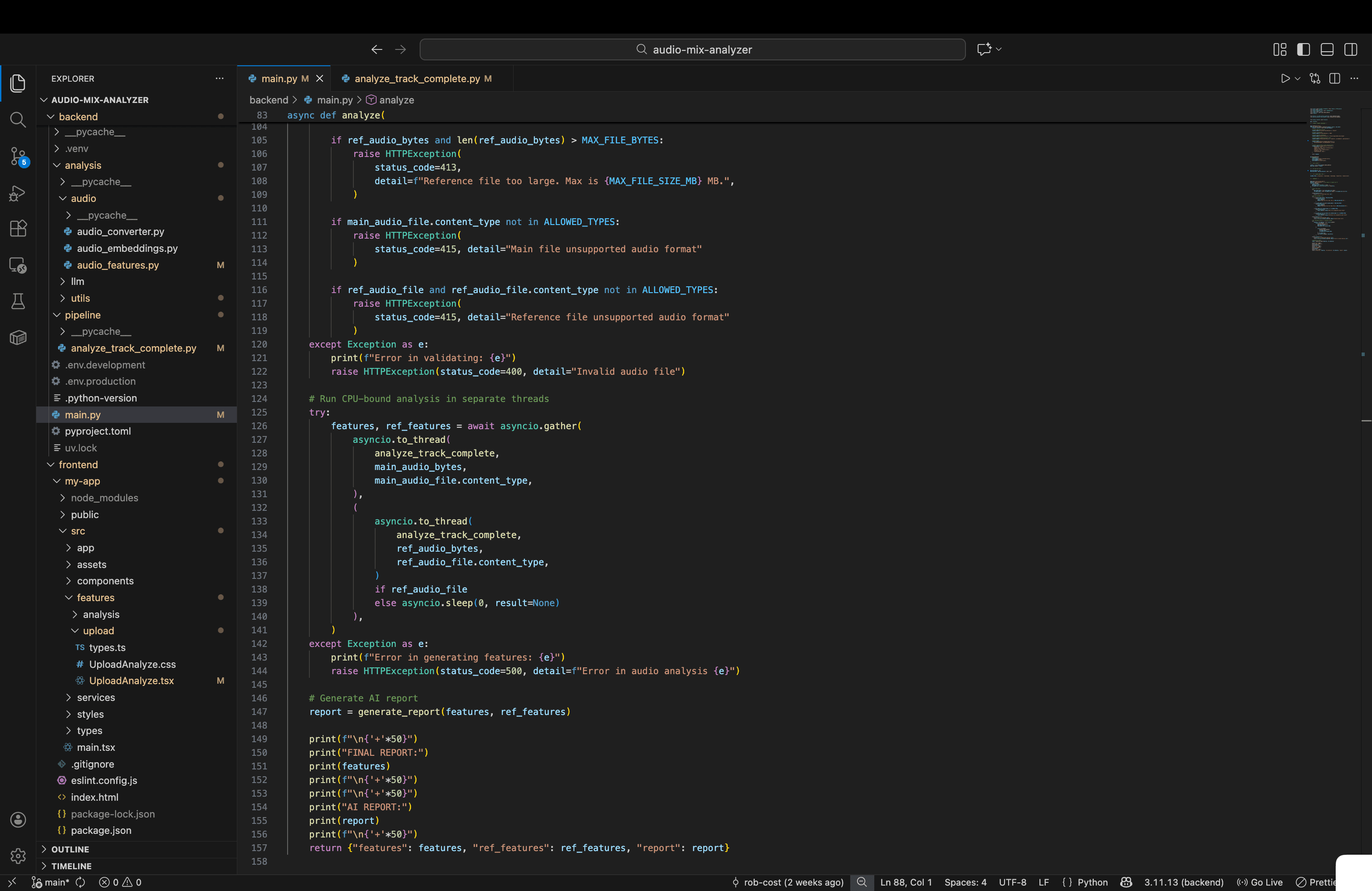Open the Manage settings gear

click(x=18, y=856)
